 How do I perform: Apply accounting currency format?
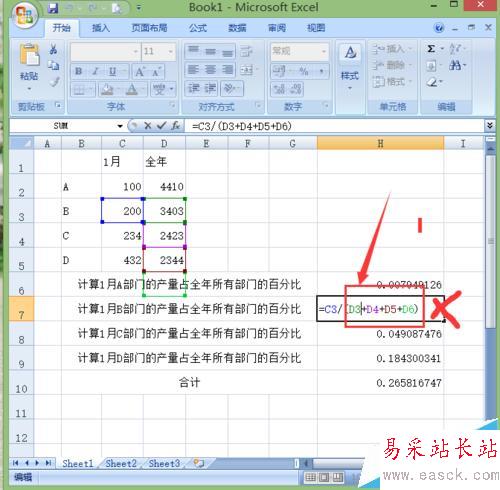(x=279, y=71)
